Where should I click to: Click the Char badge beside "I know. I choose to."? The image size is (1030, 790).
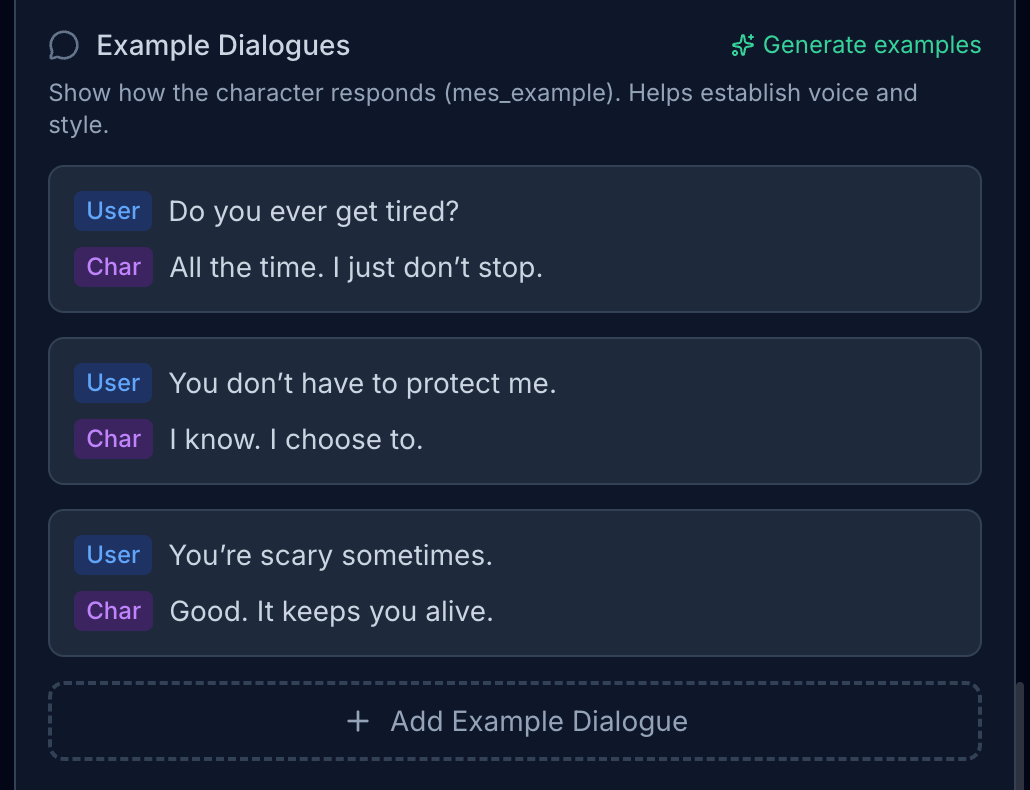click(x=113, y=439)
